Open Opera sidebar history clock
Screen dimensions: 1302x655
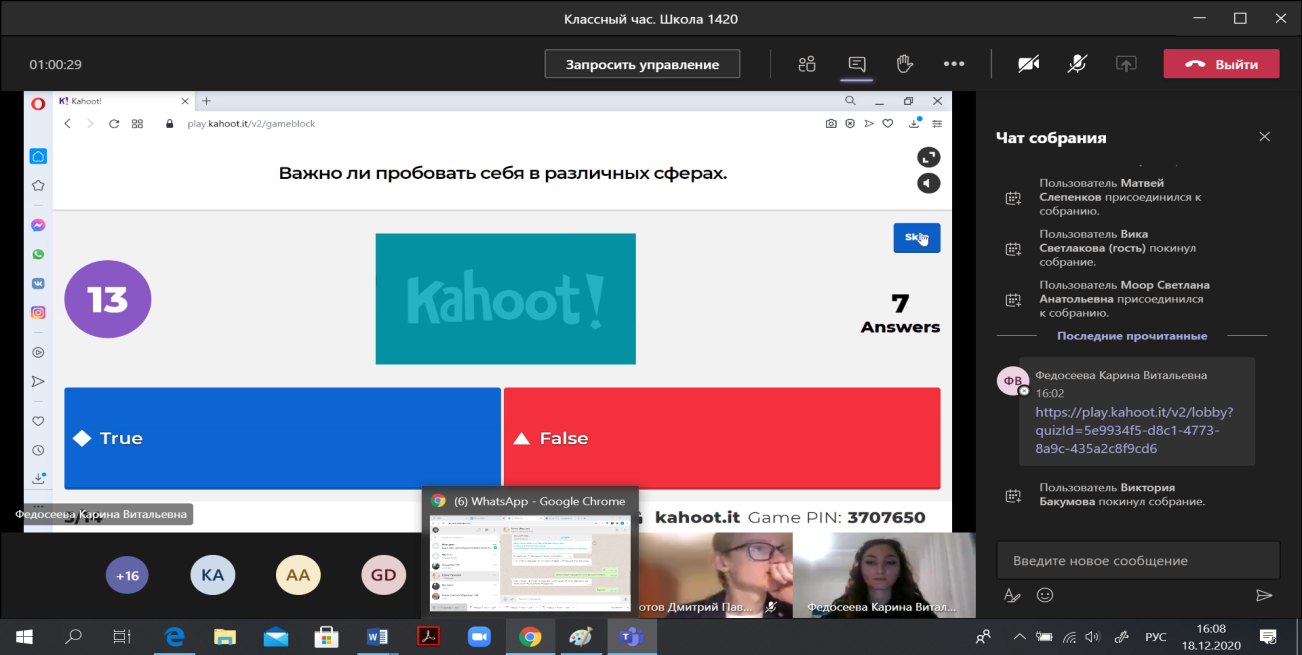(x=38, y=450)
